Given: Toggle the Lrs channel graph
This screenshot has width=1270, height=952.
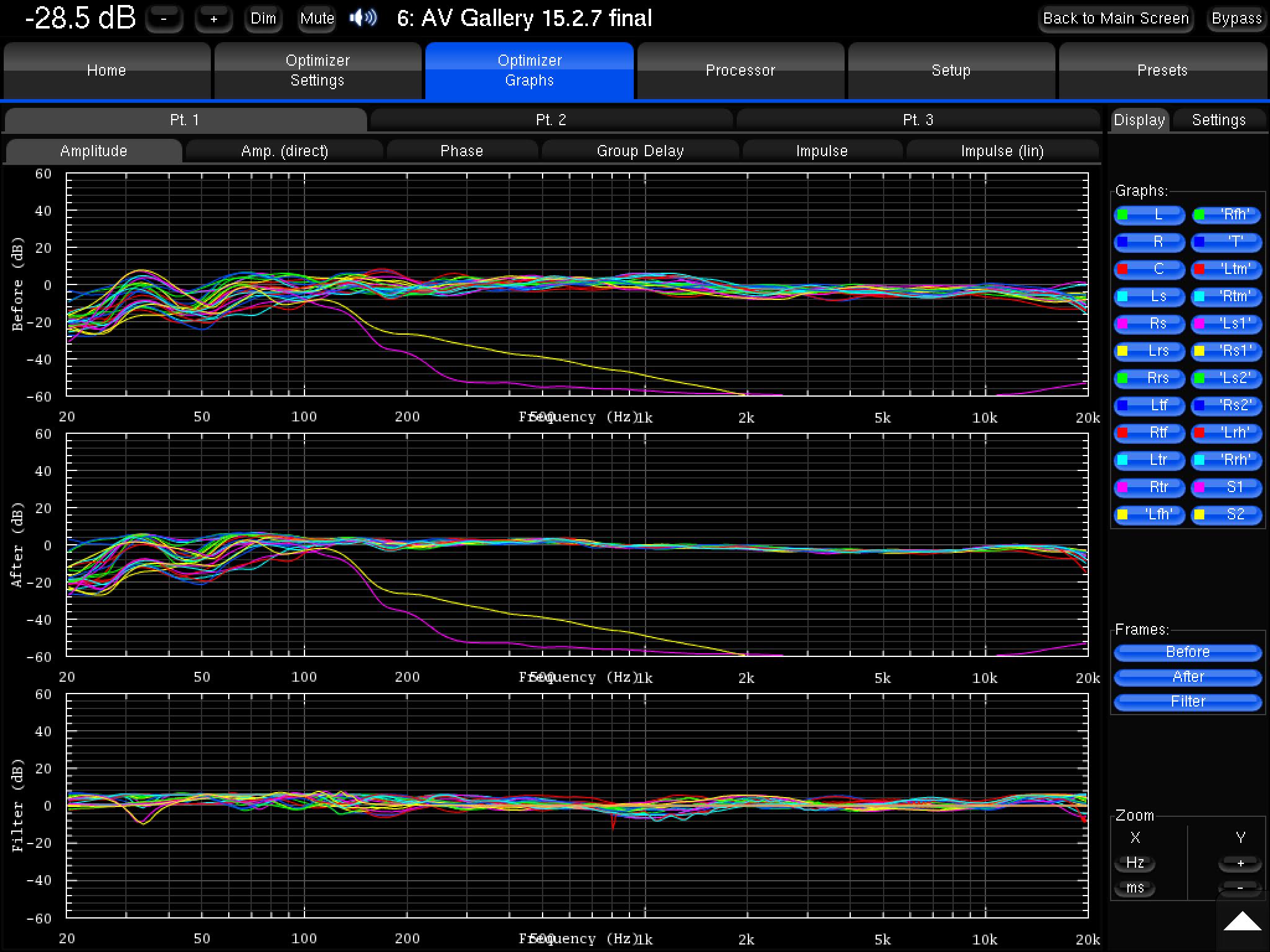Looking at the screenshot, I should coord(1150,351).
